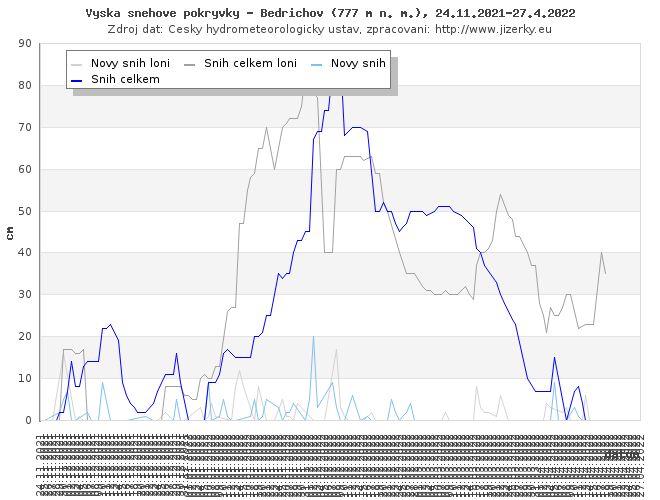Click the light blue new snow spike reaching 20 cm
This screenshot has width=660, height=500.
[313, 338]
